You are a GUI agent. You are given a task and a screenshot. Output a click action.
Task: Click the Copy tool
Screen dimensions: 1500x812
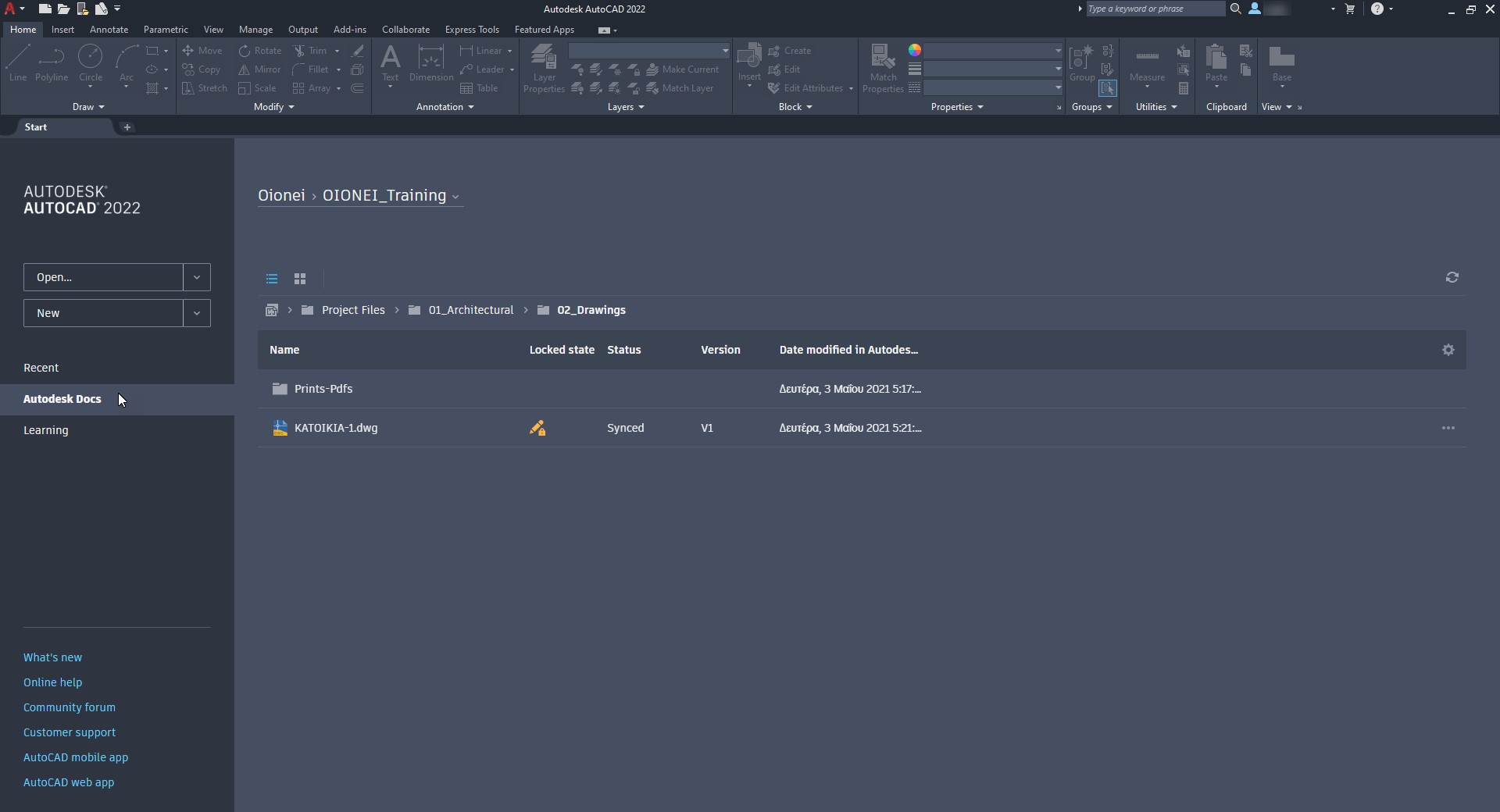pos(202,69)
